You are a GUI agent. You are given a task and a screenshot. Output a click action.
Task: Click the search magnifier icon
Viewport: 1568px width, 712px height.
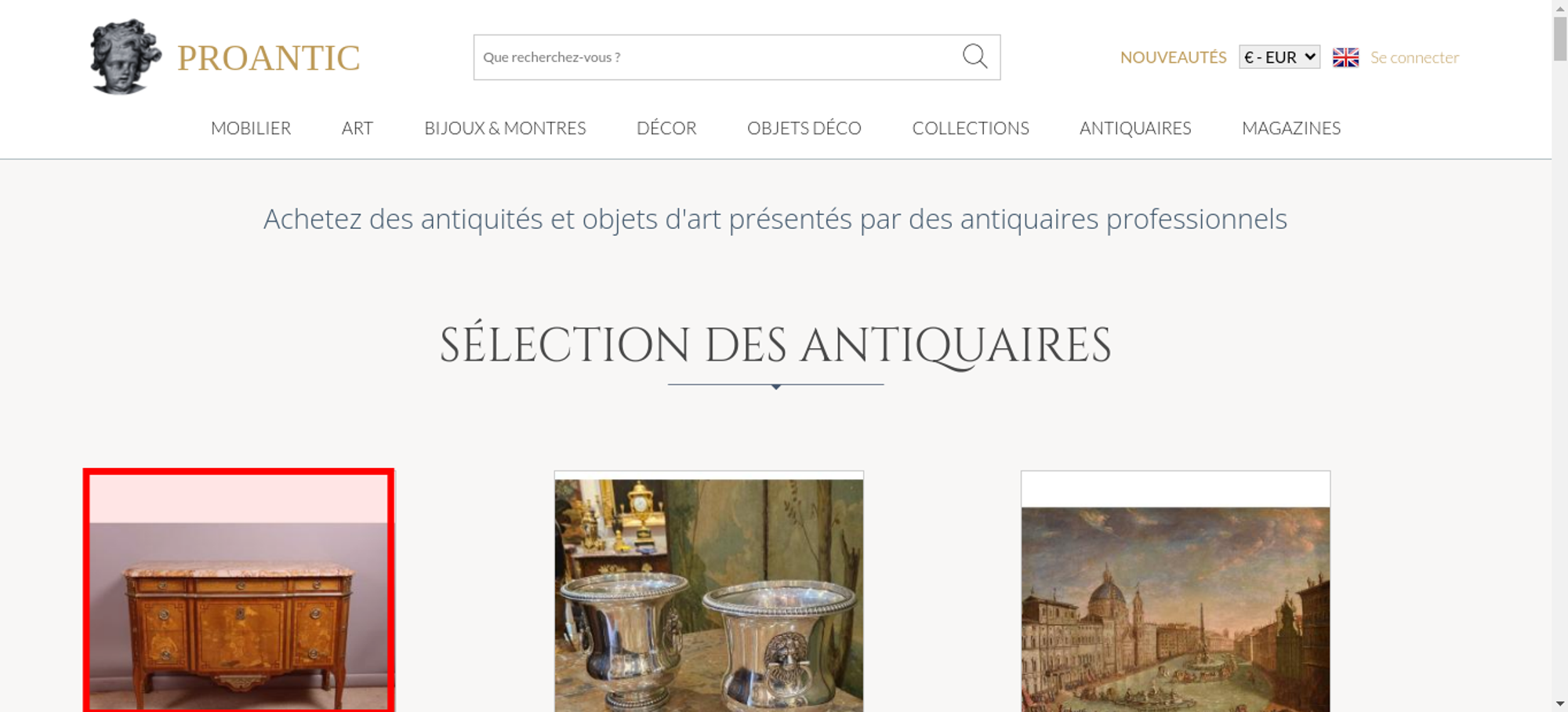pos(975,56)
